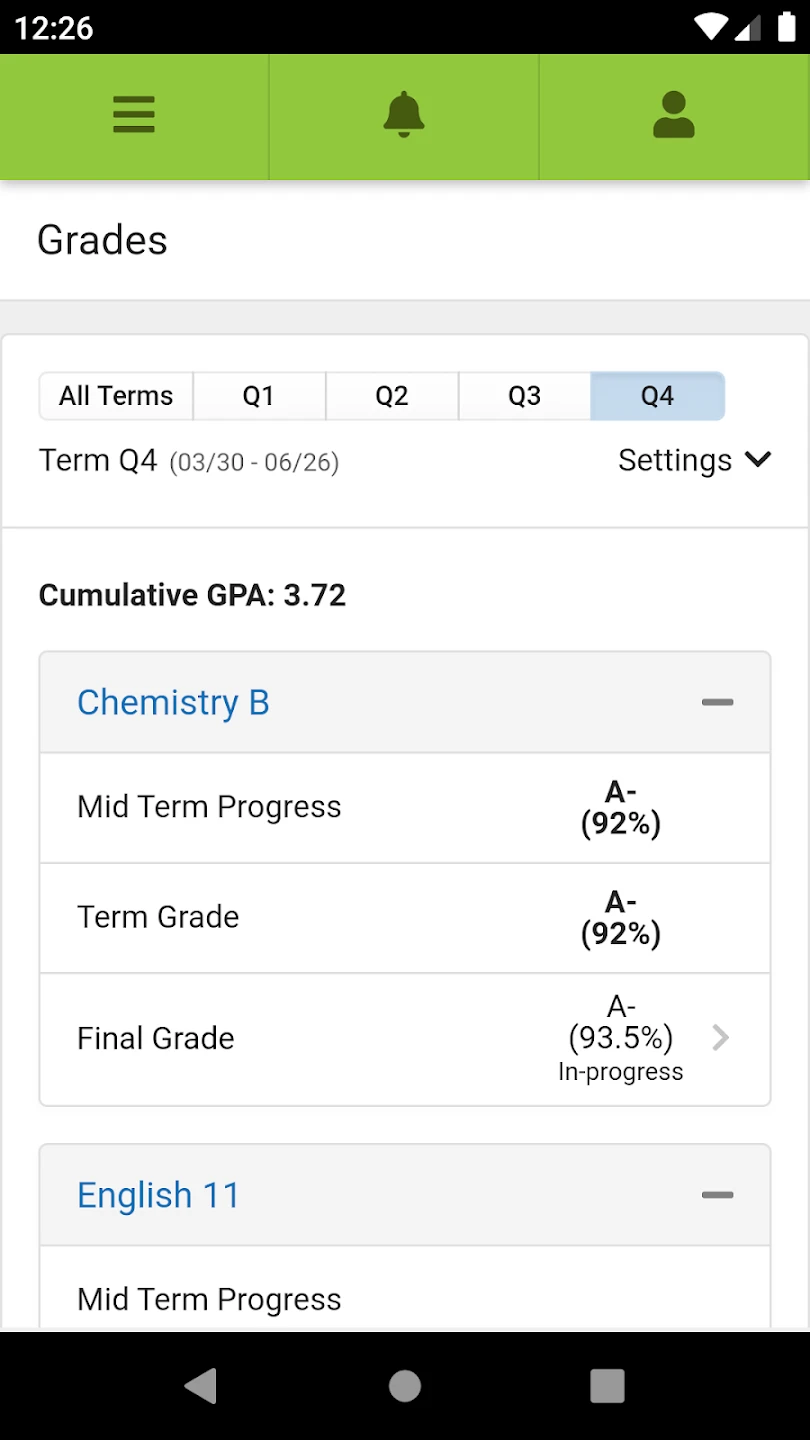Collapse the English 11 section
The height and width of the screenshot is (1440, 810).
coord(717,1195)
